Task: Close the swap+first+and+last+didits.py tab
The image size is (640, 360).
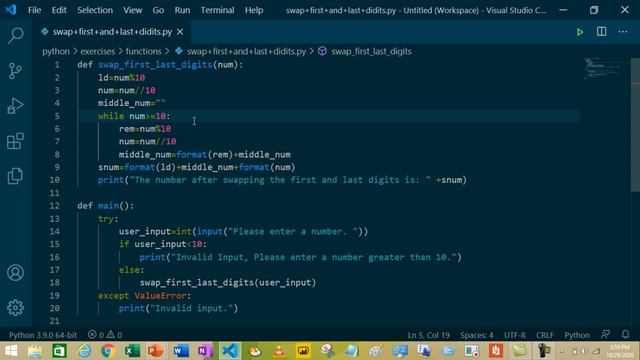Action: (x=180, y=31)
